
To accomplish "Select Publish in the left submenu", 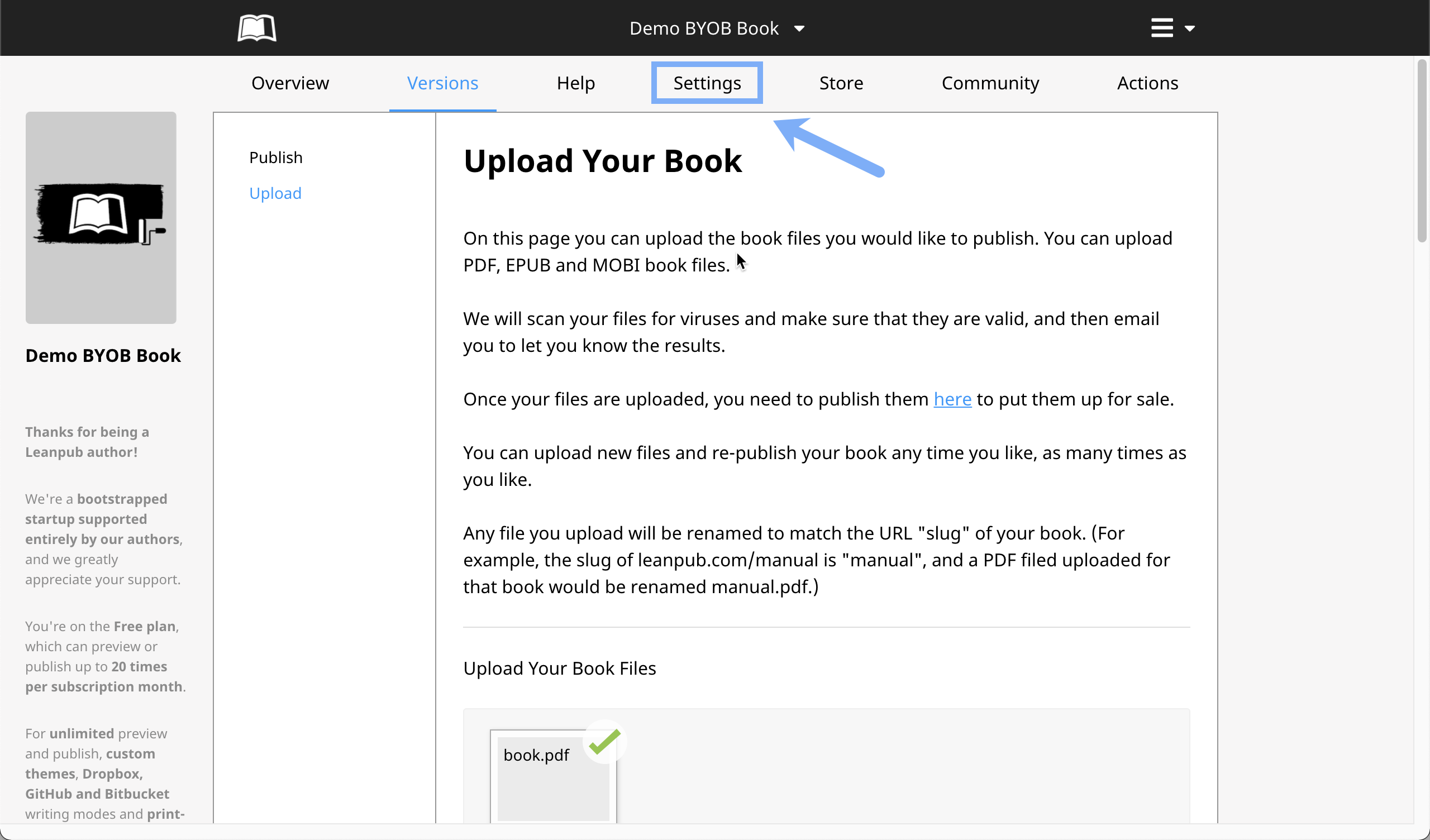I will [276, 157].
